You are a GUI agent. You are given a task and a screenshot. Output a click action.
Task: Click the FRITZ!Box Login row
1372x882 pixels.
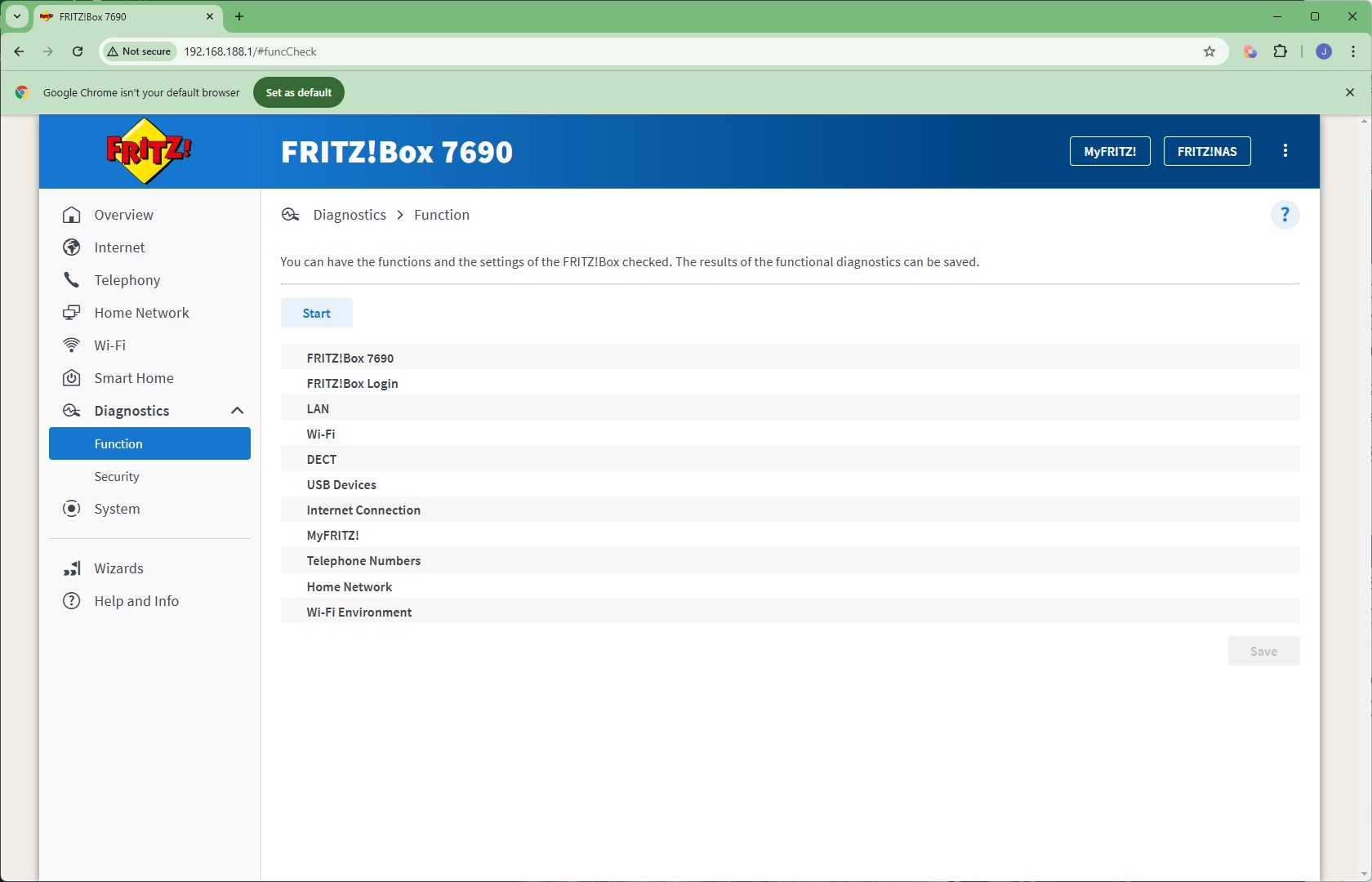click(790, 383)
